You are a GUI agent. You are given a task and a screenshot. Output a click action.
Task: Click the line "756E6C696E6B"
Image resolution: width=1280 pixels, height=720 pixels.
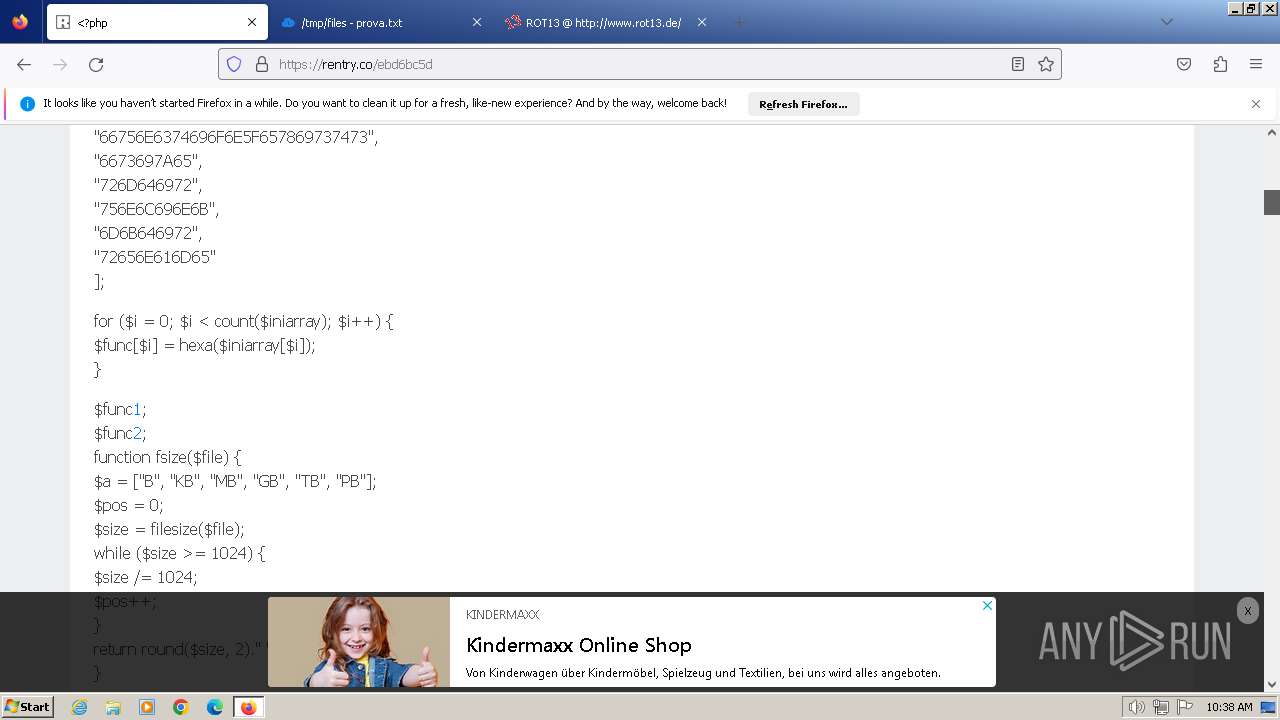click(156, 209)
